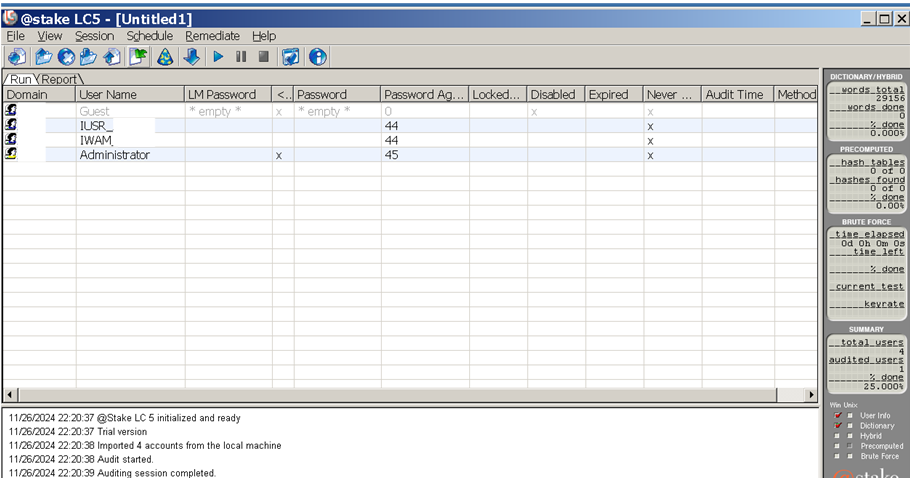
Task: Enable the Unix Brute Force checkbox
Action: click(x=850, y=457)
